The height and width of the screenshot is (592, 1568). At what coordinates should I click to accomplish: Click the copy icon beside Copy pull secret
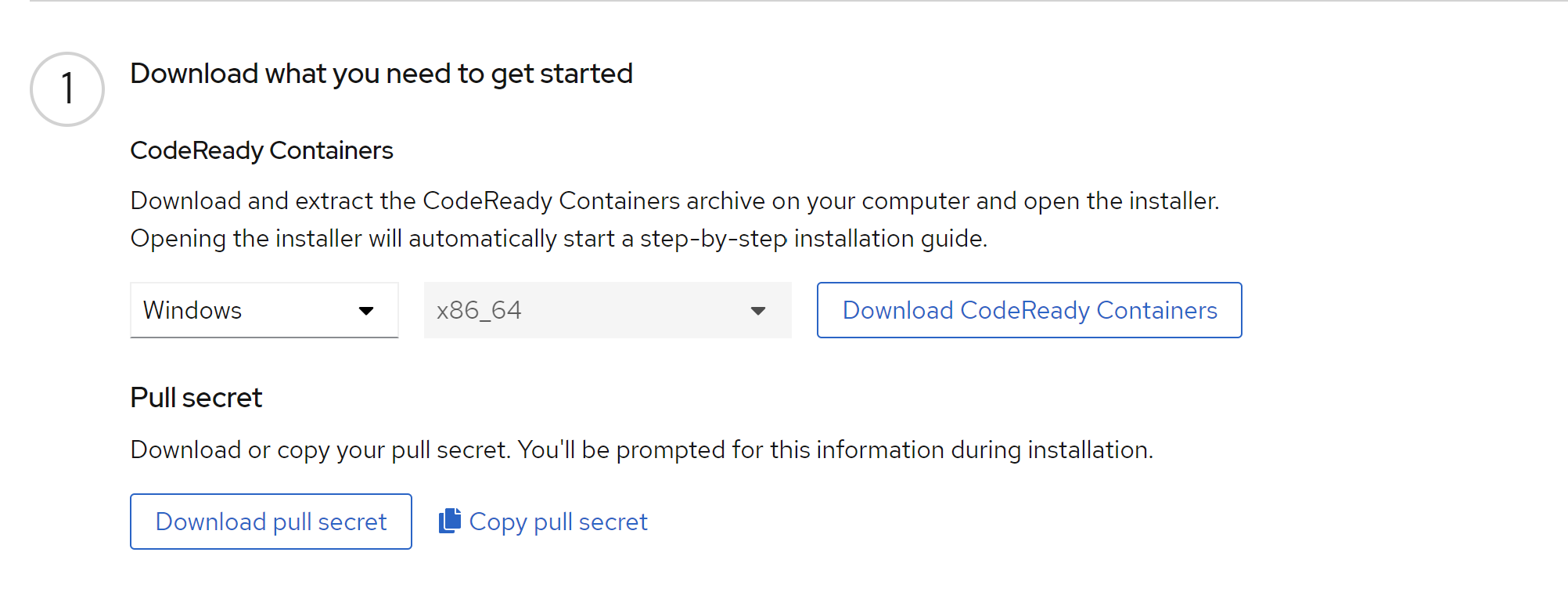coord(450,521)
